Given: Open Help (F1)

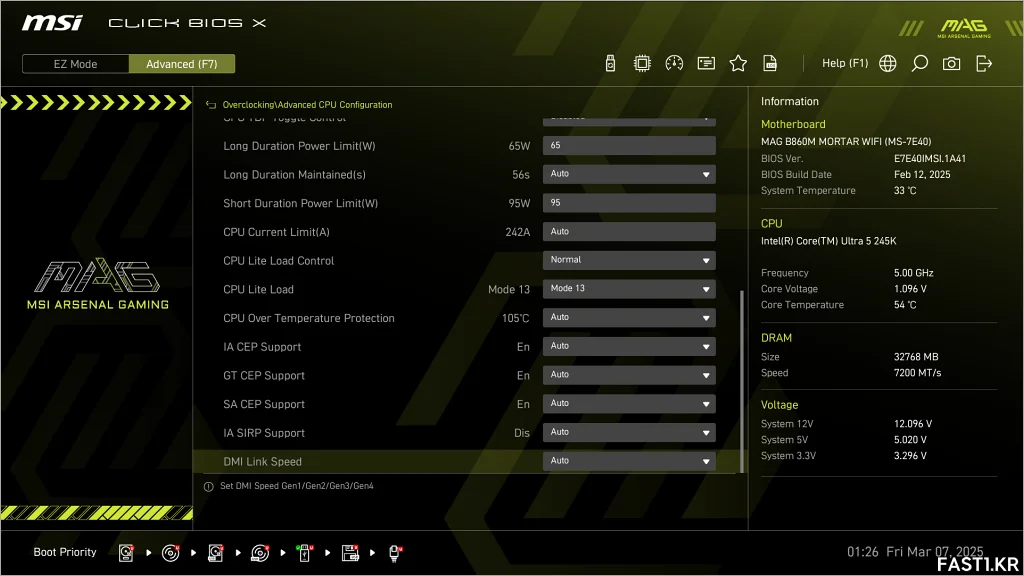Looking at the screenshot, I should (x=844, y=63).
